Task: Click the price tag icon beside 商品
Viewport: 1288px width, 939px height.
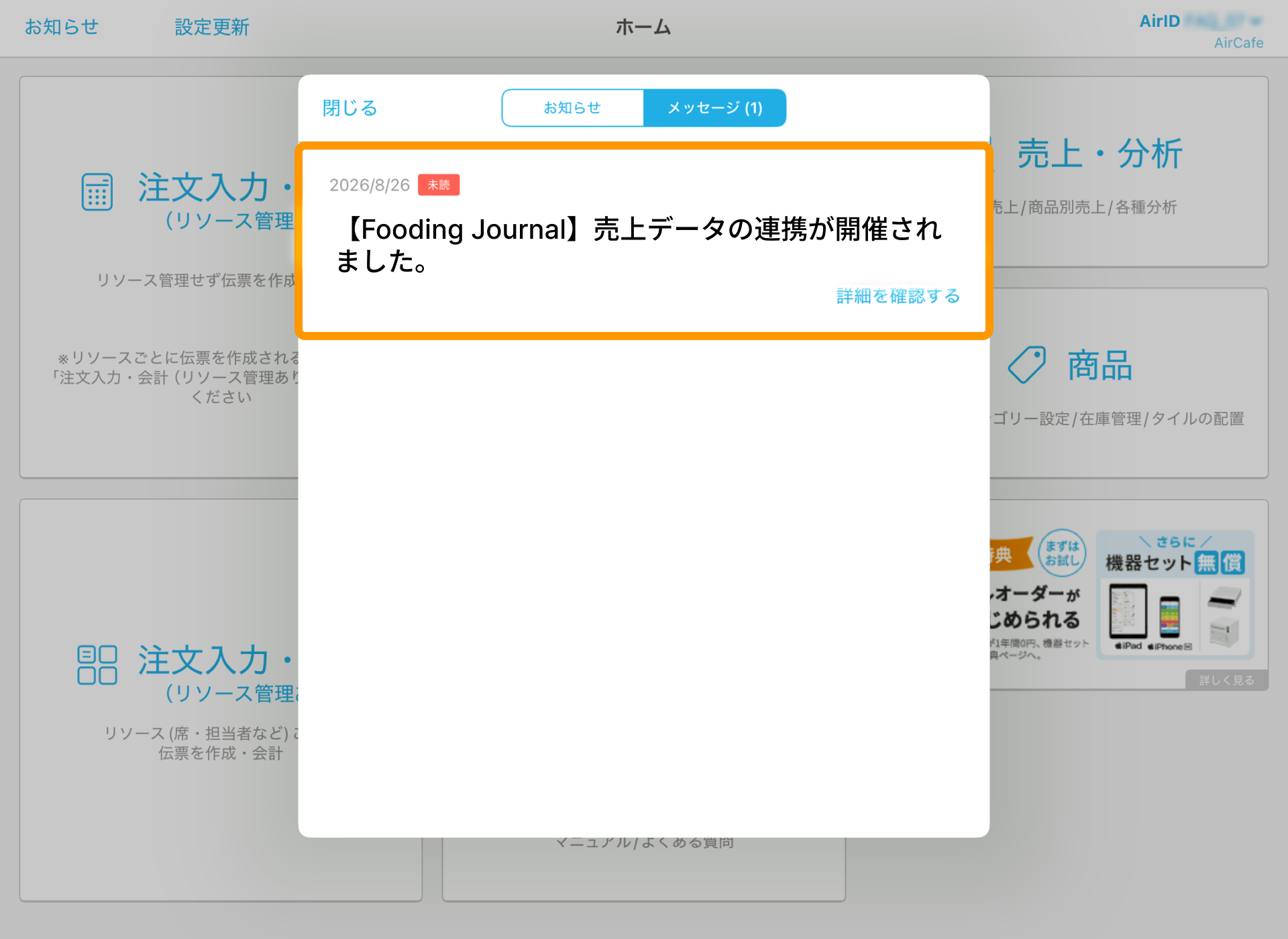Action: [1027, 365]
